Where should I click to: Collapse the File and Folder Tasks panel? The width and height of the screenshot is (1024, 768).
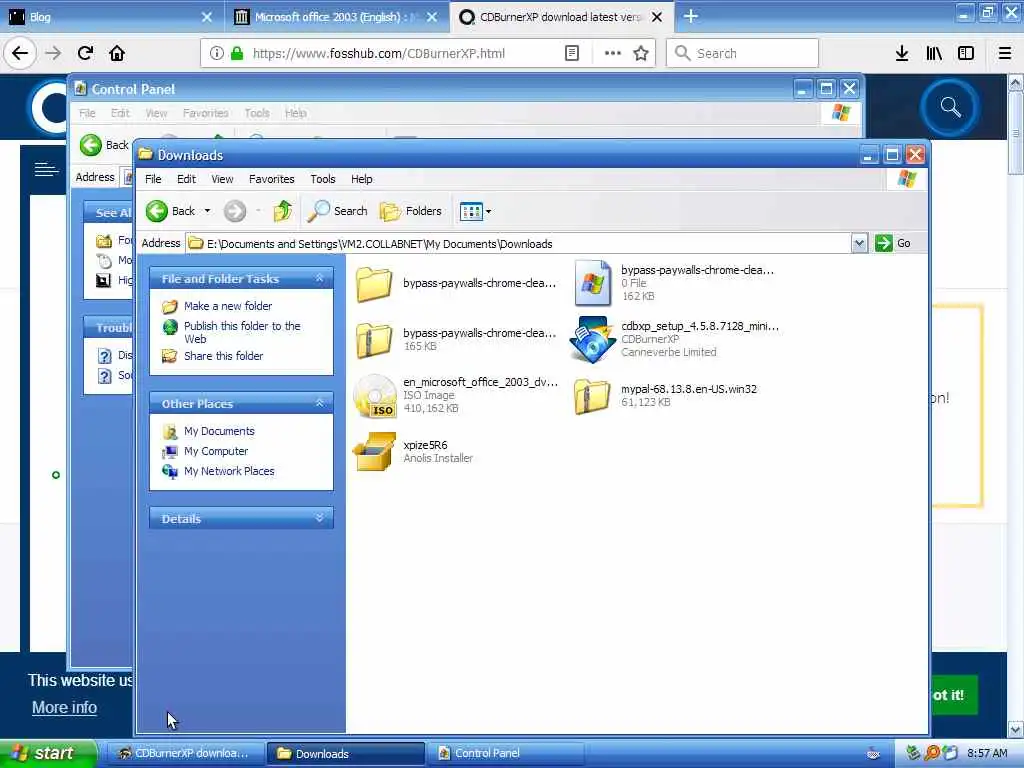(x=319, y=278)
